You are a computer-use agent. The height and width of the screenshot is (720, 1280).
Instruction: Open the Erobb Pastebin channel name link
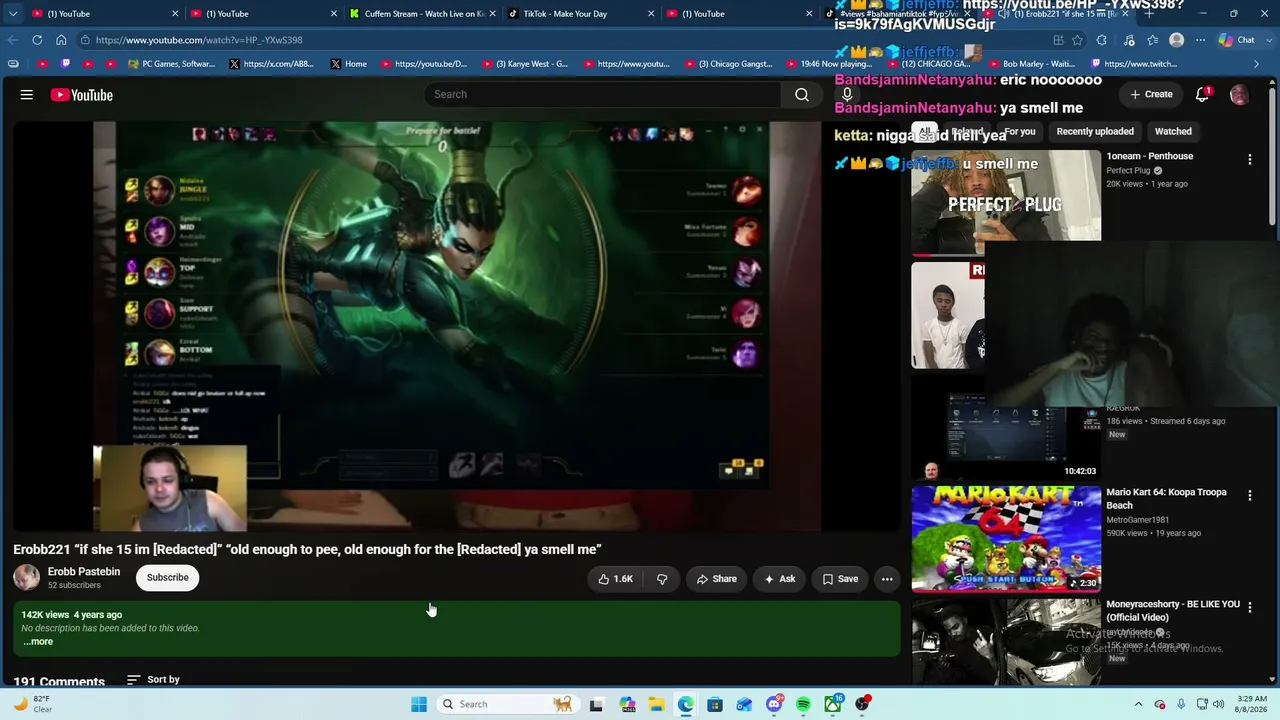84,572
